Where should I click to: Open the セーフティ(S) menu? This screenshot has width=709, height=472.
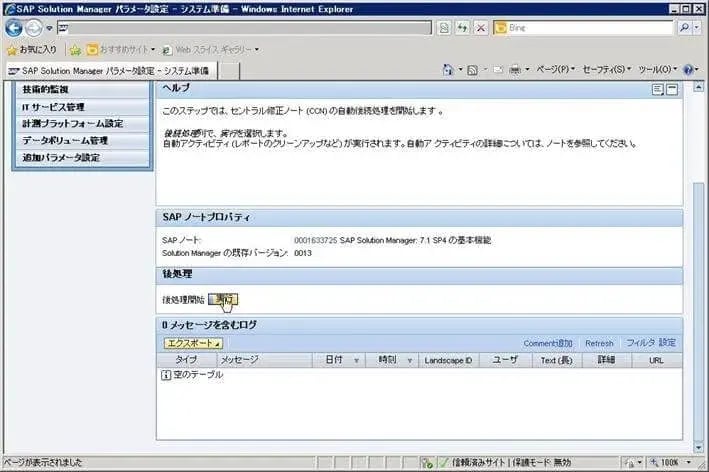606,70
